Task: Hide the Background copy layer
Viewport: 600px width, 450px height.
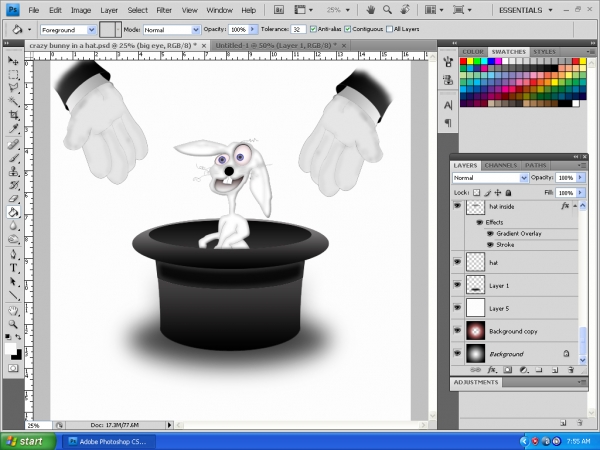Action: coord(457,331)
